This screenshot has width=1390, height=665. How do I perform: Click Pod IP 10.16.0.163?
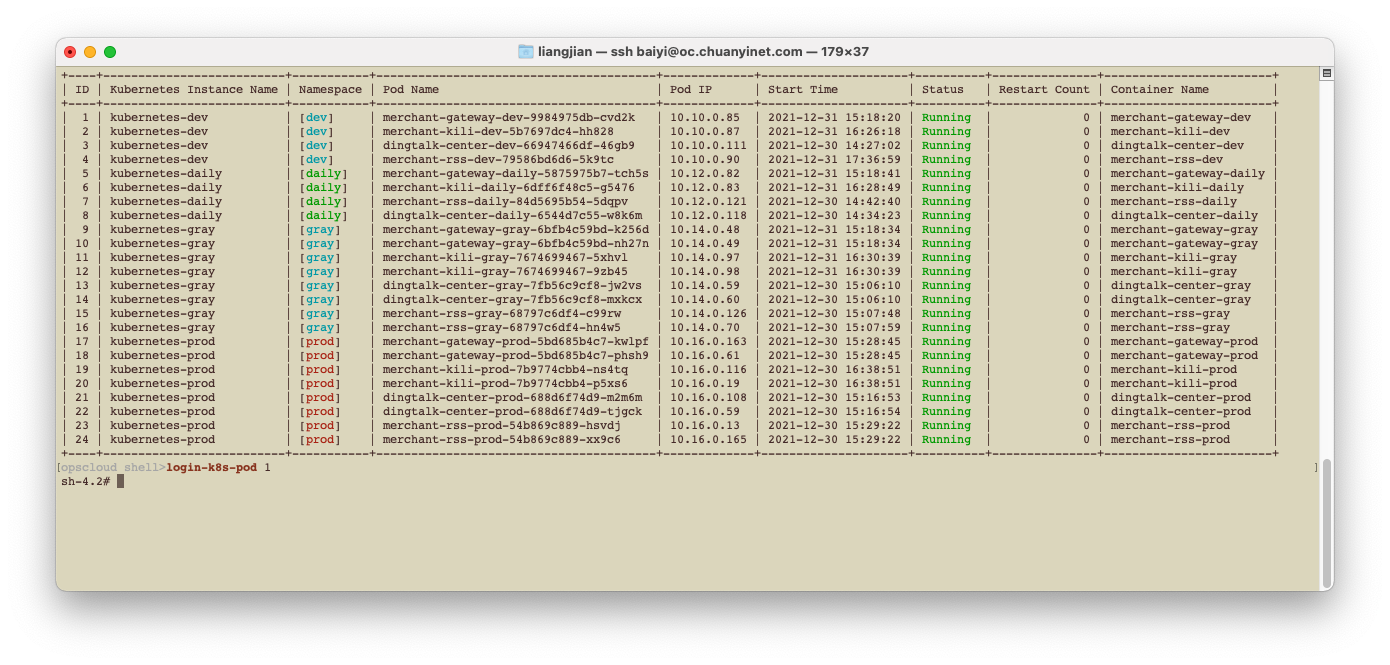[x=708, y=341]
